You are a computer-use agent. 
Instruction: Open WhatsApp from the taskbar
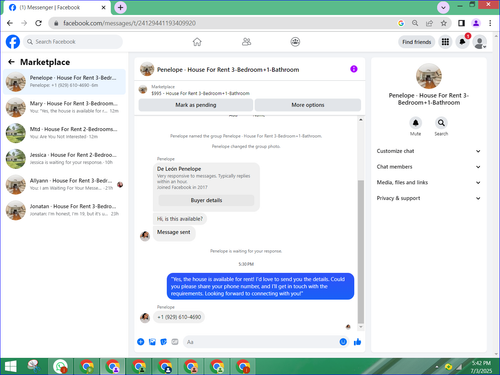60,367
